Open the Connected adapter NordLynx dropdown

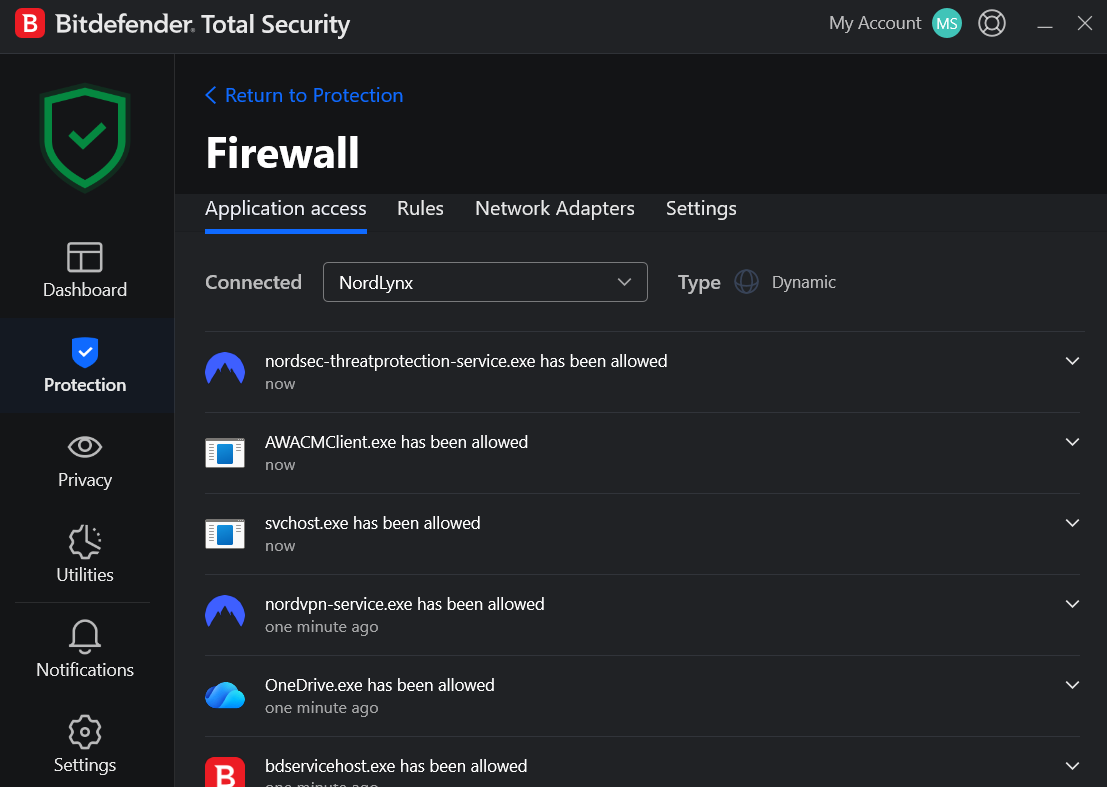click(485, 282)
